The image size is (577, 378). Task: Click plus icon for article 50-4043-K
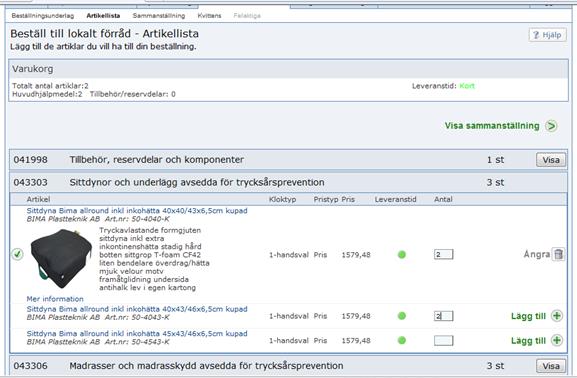coord(557,316)
